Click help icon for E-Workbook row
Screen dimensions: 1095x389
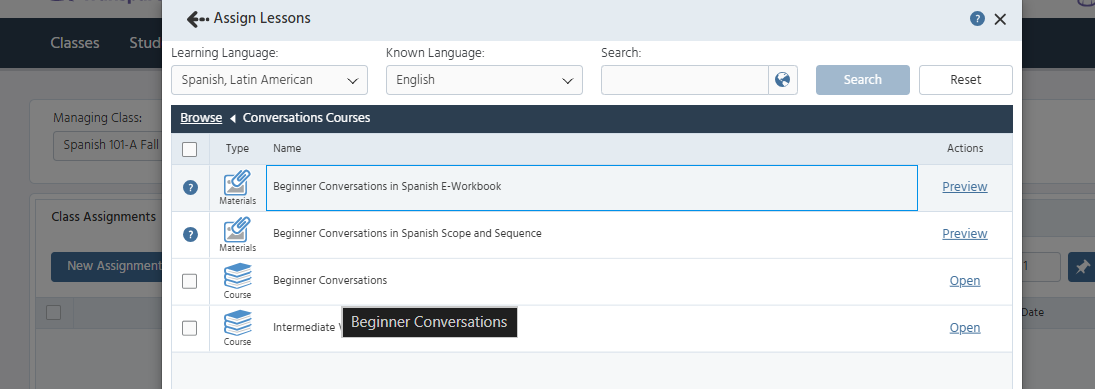click(x=190, y=187)
